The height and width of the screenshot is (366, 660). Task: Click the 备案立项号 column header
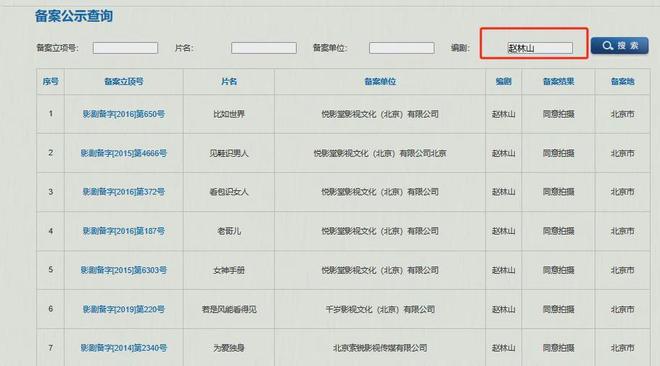(x=124, y=82)
